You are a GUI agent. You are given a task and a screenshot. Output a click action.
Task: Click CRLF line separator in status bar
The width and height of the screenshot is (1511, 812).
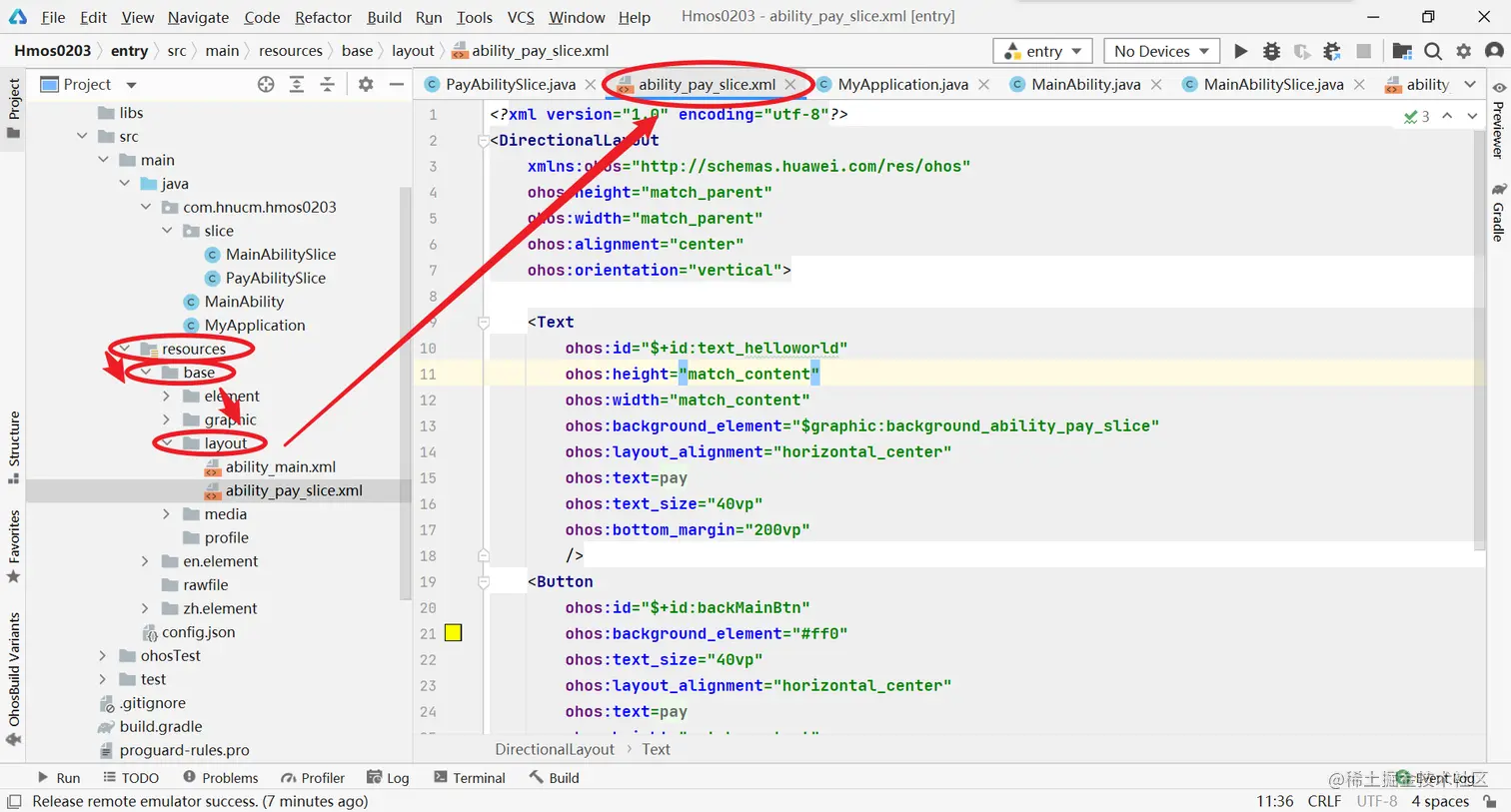pyautogui.click(x=1324, y=801)
